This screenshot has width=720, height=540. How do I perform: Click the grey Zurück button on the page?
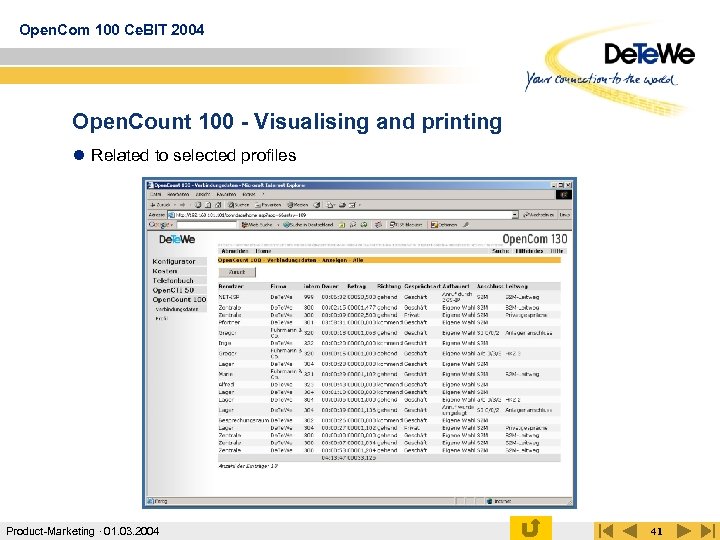(x=237, y=272)
